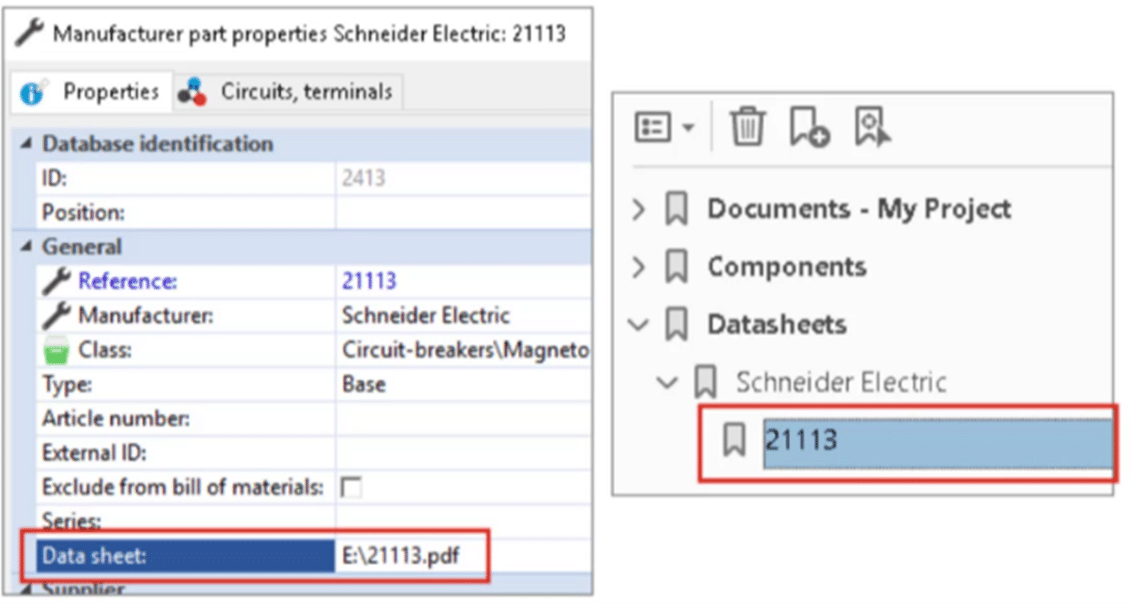Click the add new bookmark icon
Screen dimensions: 1131x603
point(808,128)
